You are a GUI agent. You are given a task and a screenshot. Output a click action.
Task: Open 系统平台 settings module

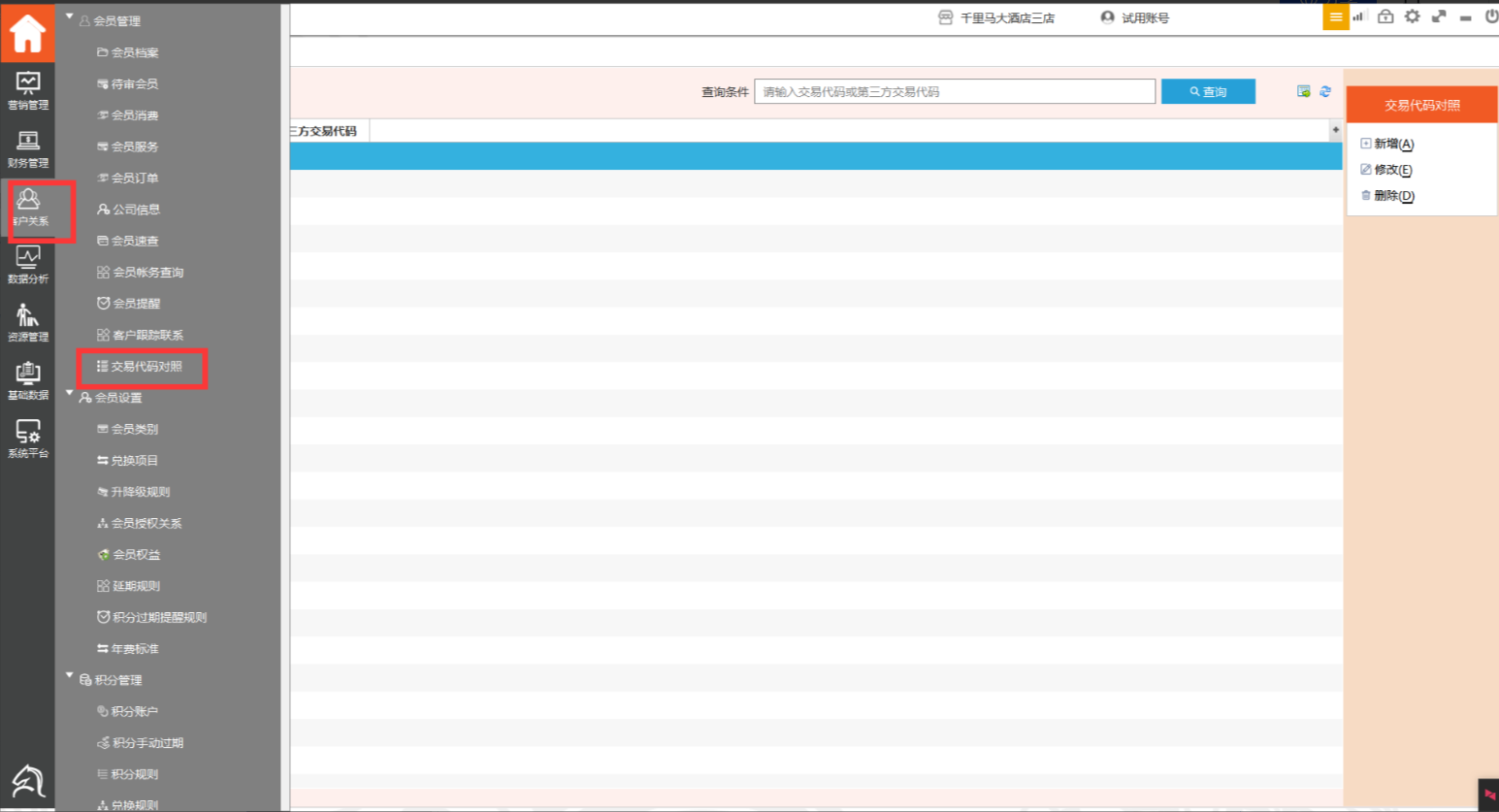(27, 438)
